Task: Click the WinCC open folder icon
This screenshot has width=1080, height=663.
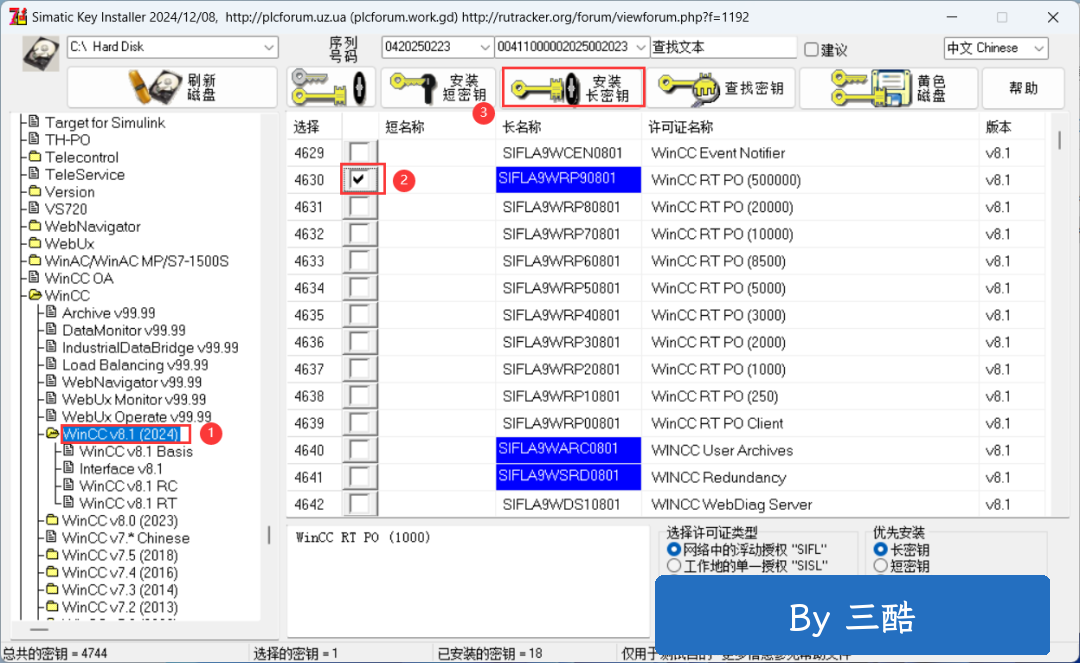Action: (35, 295)
